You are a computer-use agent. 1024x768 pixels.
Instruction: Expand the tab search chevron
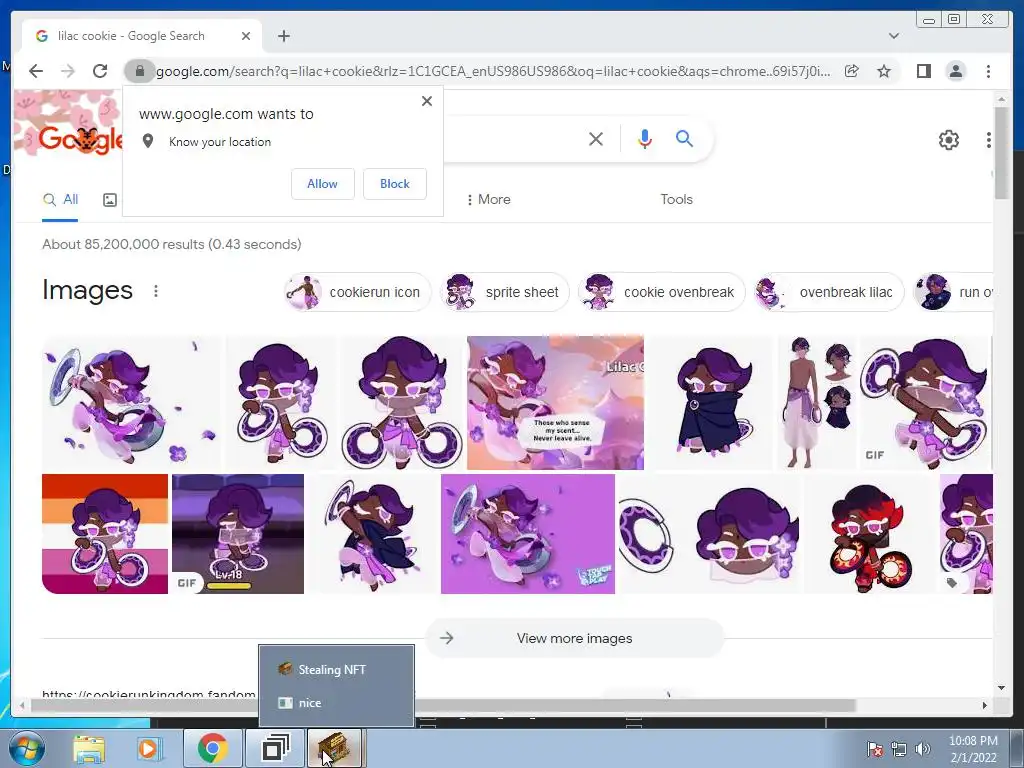point(894,36)
